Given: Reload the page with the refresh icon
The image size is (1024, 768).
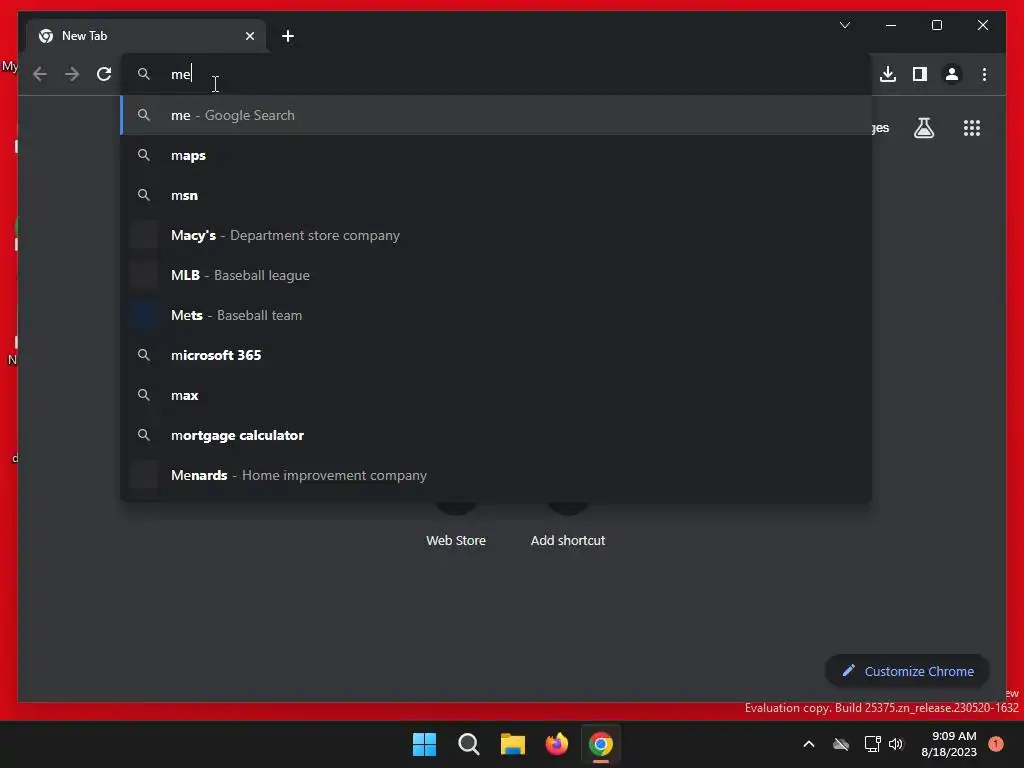Looking at the screenshot, I should coord(104,74).
